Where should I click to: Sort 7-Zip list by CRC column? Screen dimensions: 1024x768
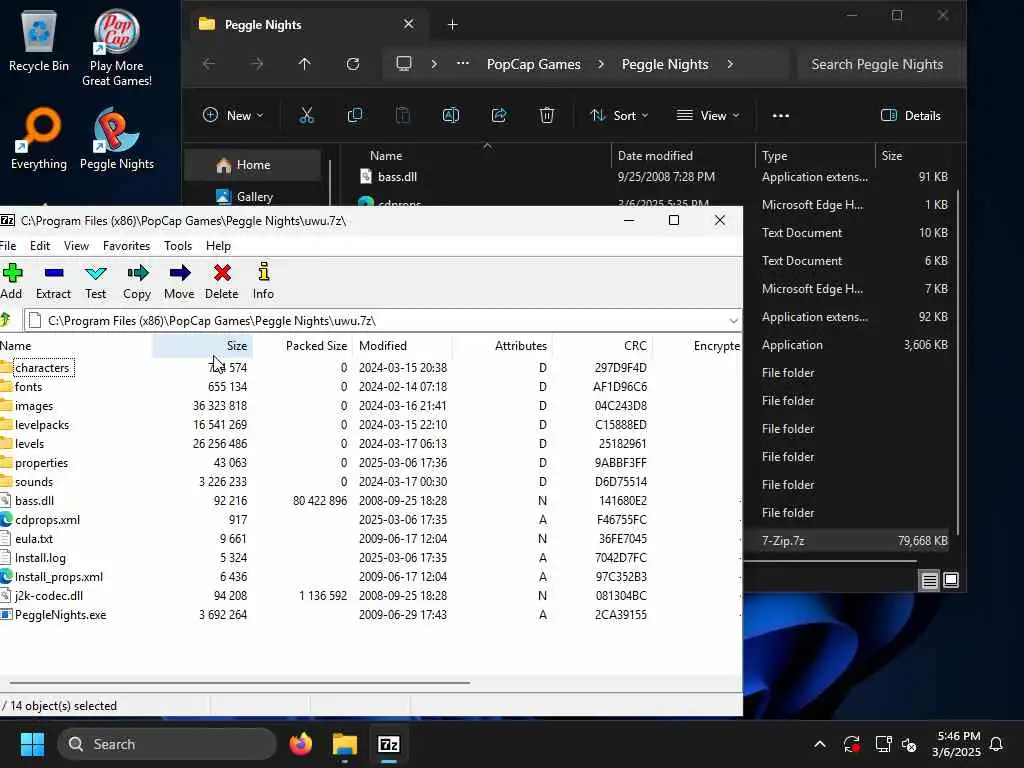pyautogui.click(x=602, y=345)
